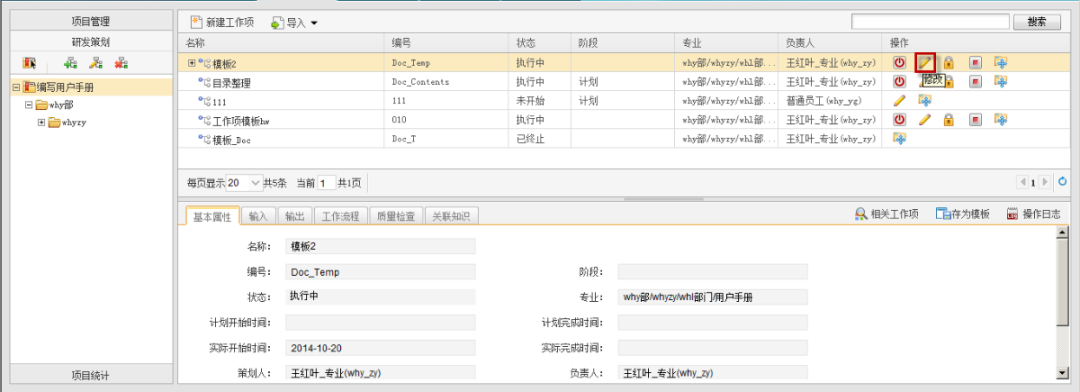The width and height of the screenshot is (1080, 392).
Task: Click the 名称 field showing 模板2
Action: 380,246
